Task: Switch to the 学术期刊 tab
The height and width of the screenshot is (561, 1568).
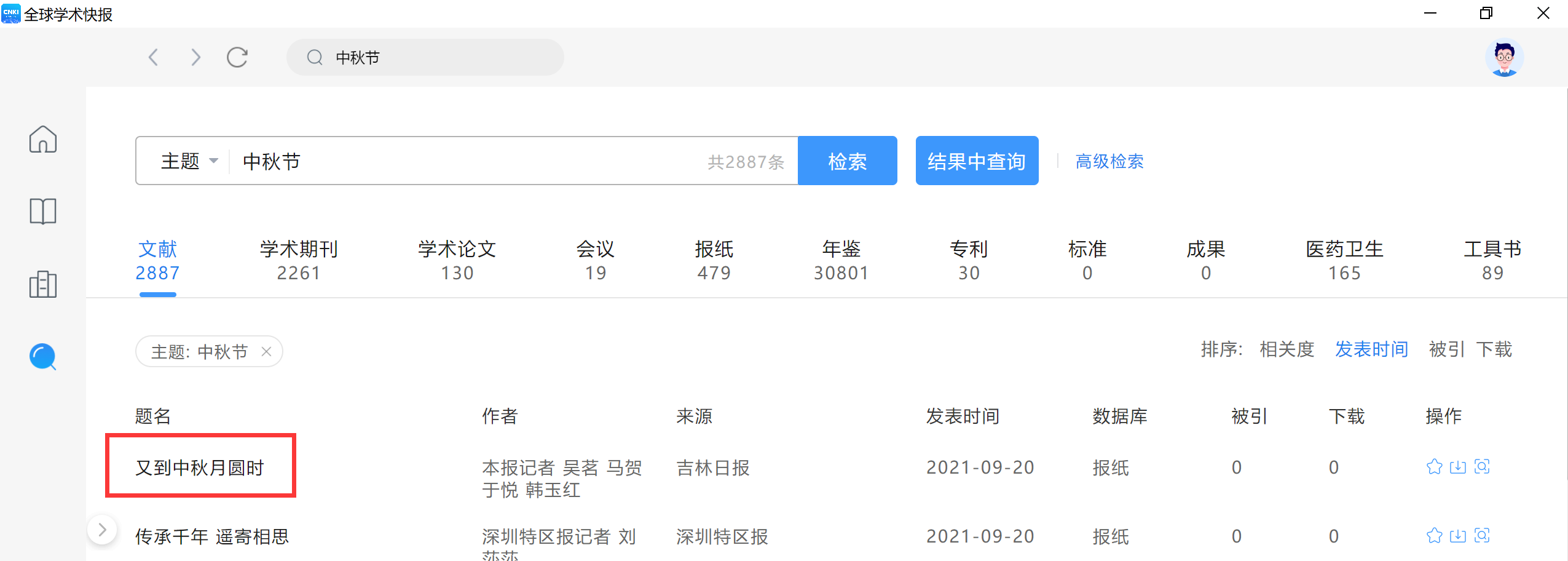Action: pos(299,260)
